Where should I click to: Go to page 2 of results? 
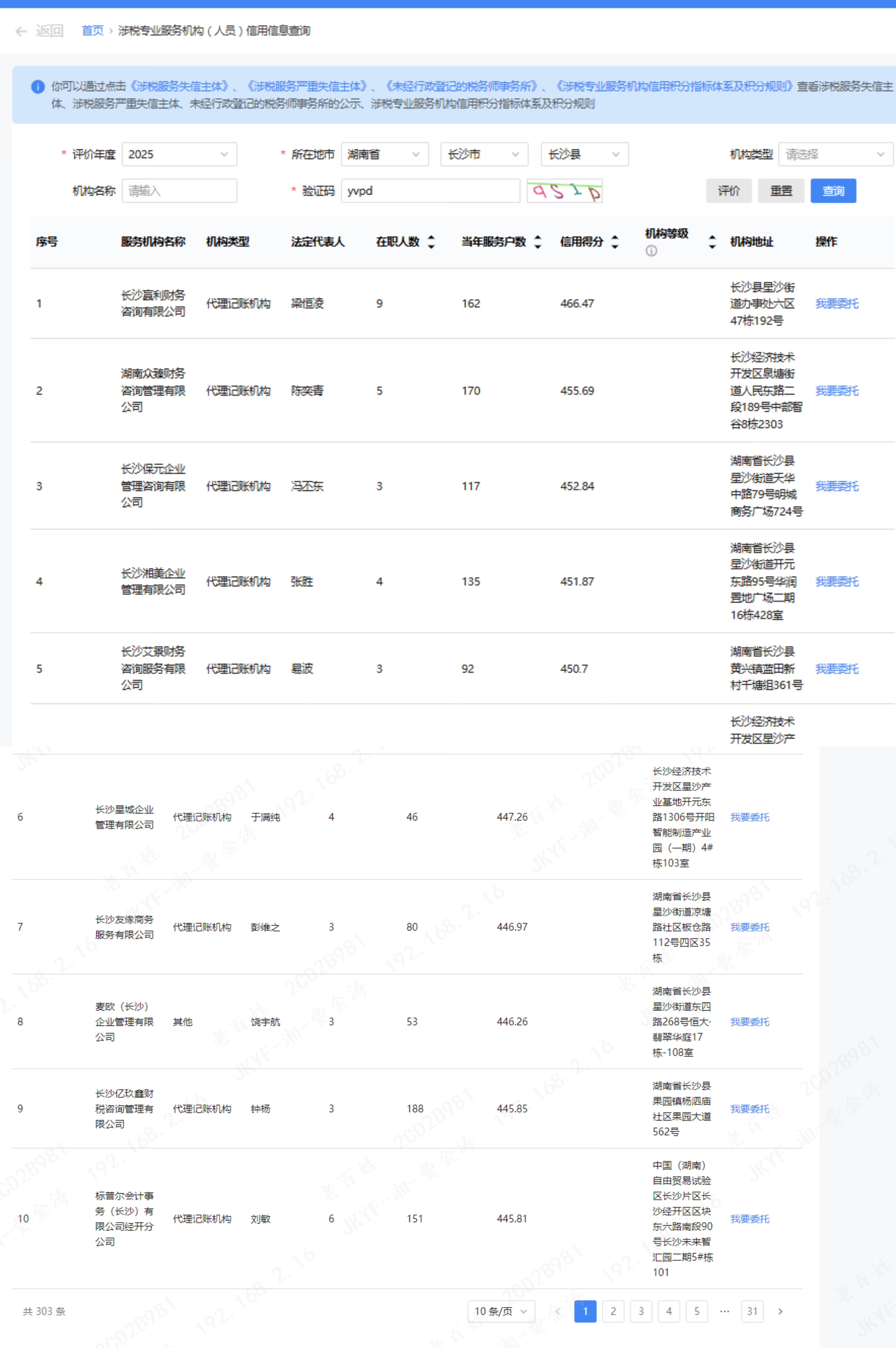[x=613, y=1311]
